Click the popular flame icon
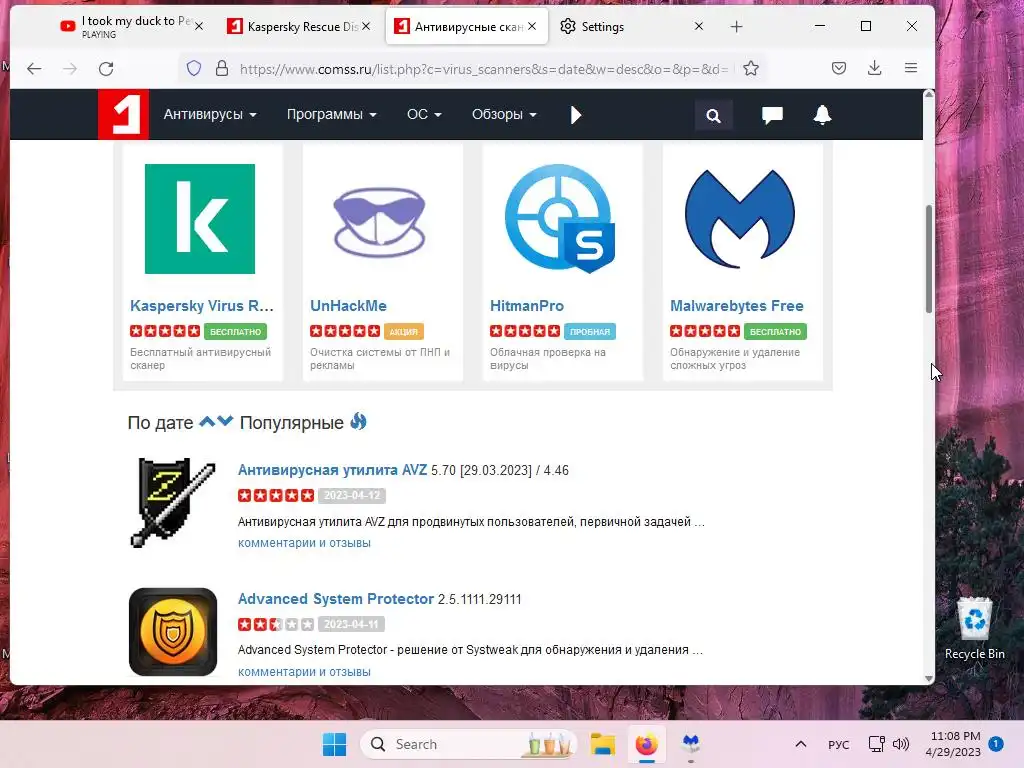Image resolution: width=1024 pixels, height=768 pixels. click(x=359, y=421)
